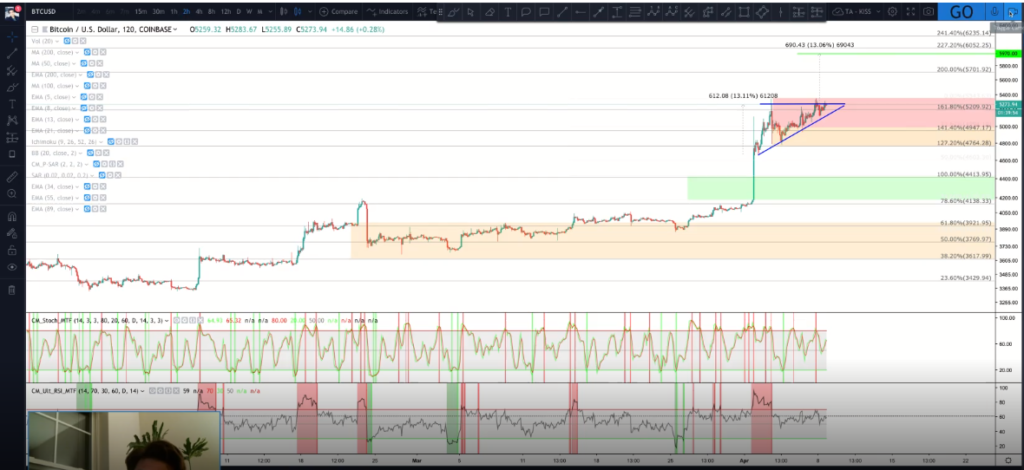Viewport: 1024px width, 470px height.
Task: Open the TA - KISS layout dropdown
Action: coord(857,12)
